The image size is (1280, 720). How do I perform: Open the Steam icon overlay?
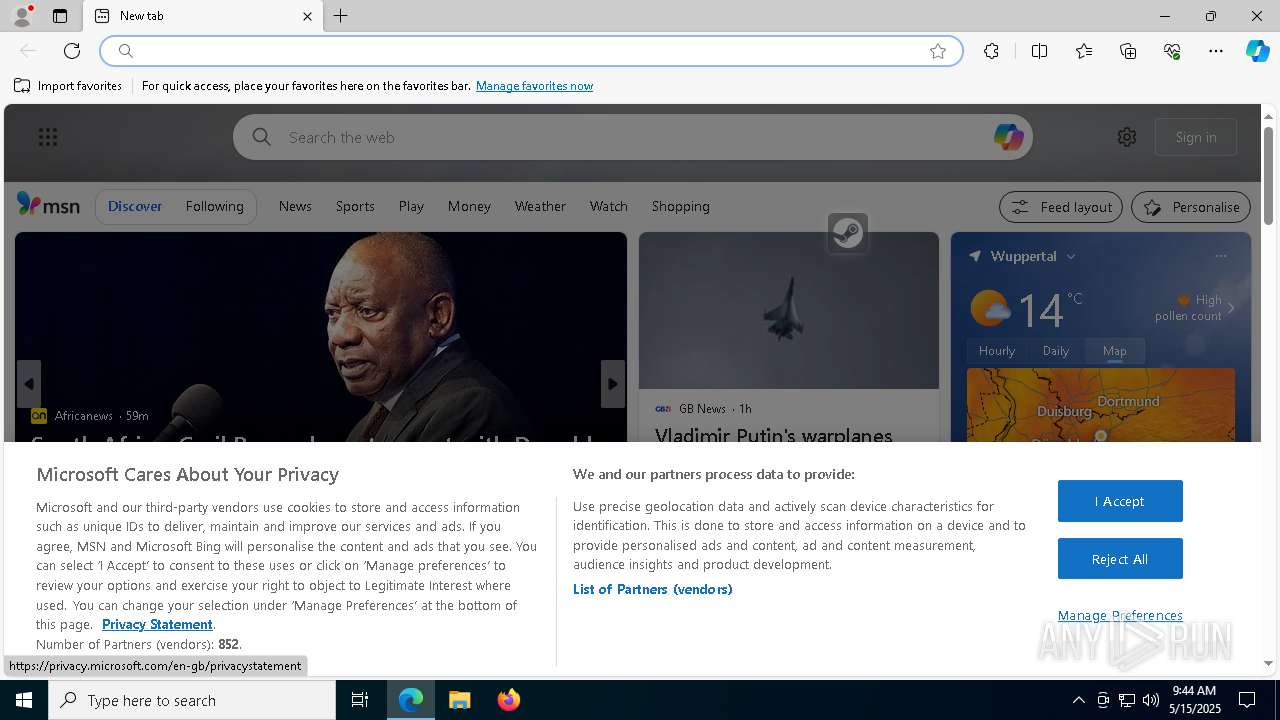[x=848, y=233]
